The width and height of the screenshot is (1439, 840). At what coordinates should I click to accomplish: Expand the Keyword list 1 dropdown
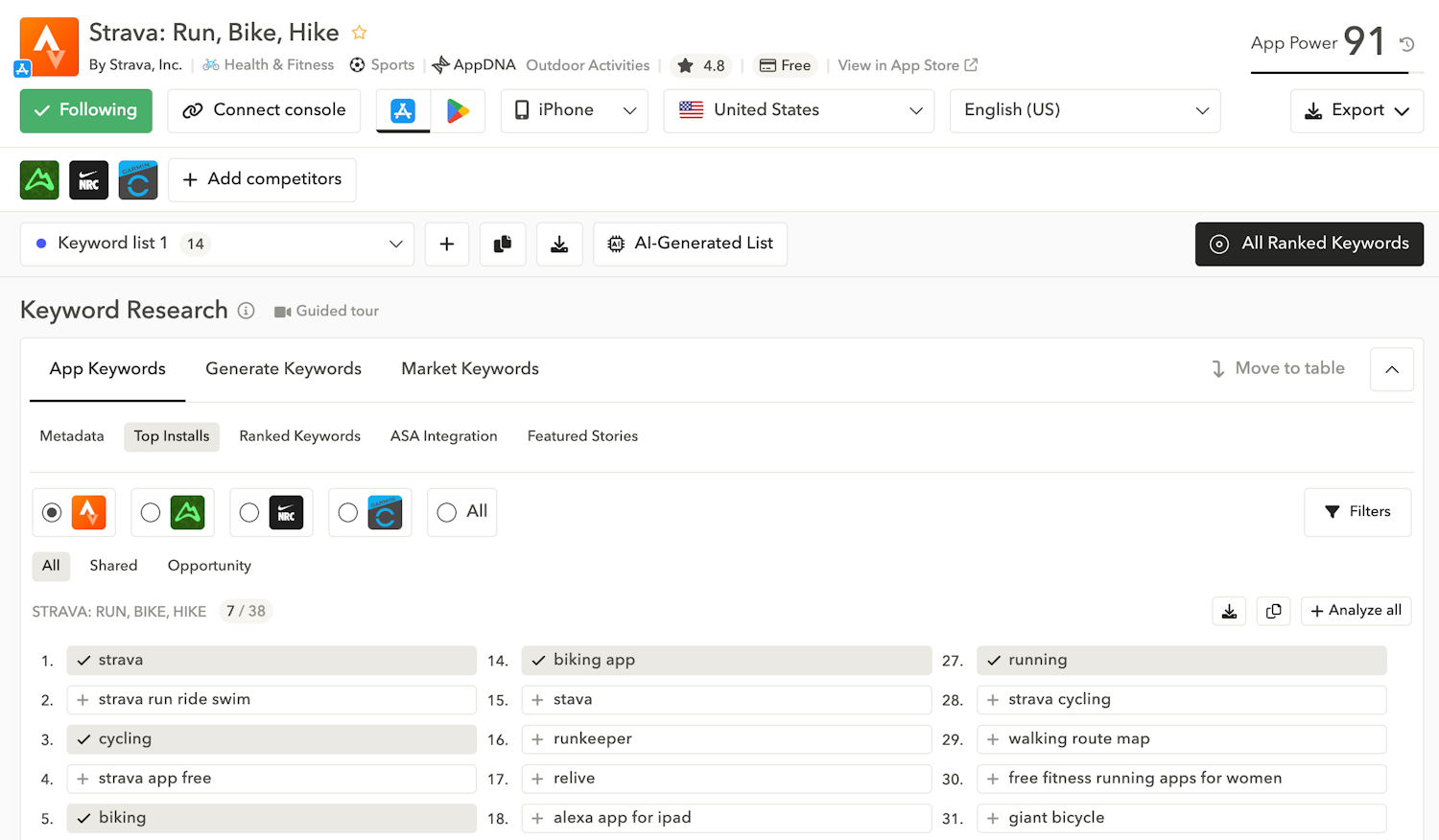click(217, 245)
